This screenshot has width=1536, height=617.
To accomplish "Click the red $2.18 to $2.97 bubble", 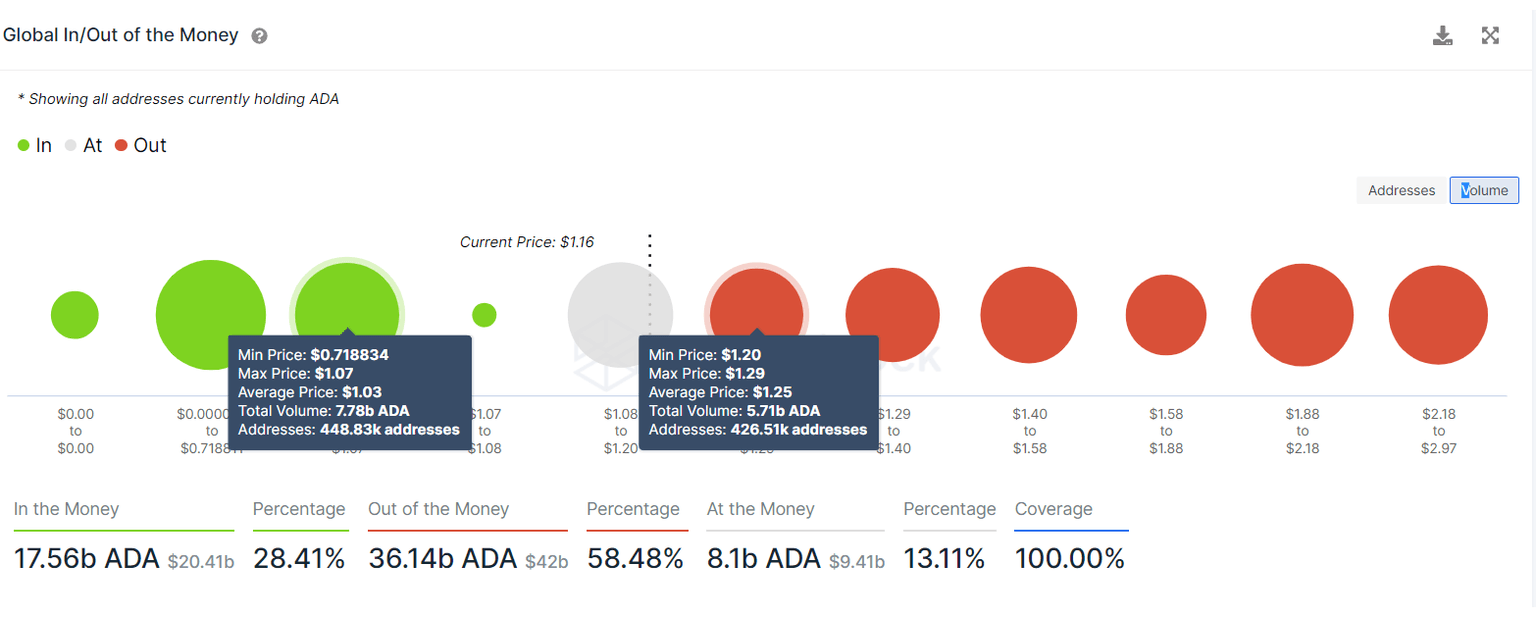I will coord(1438,315).
